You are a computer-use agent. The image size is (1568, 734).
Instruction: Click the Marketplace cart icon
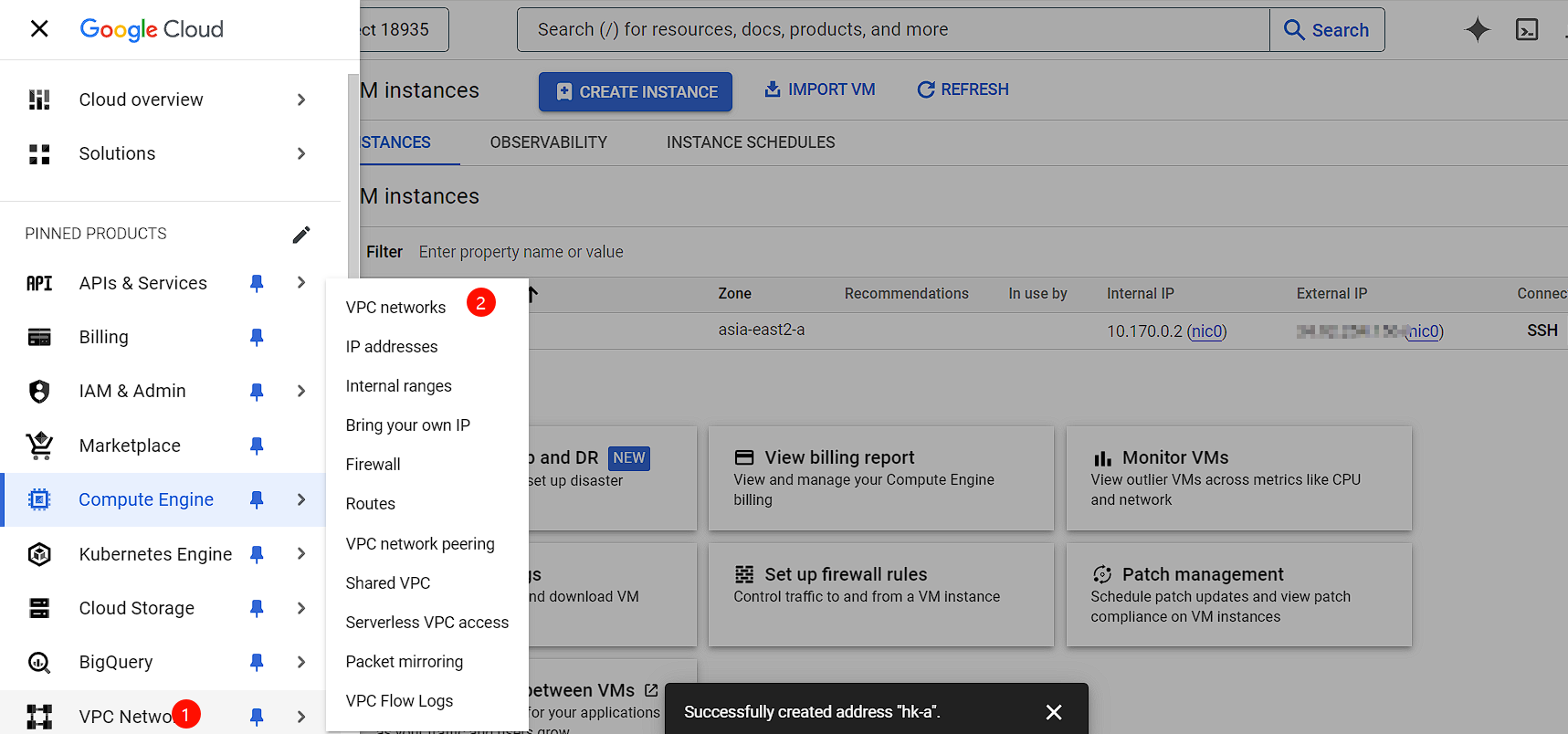[39, 446]
